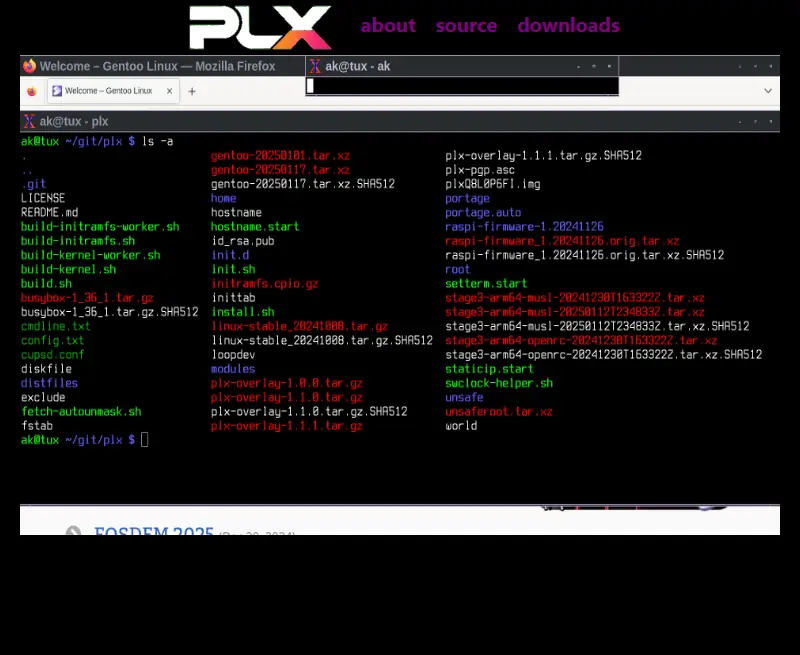This screenshot has height=655, width=800.
Task: Click build-initramfs-worker.sh in listing
Action: [100, 226]
